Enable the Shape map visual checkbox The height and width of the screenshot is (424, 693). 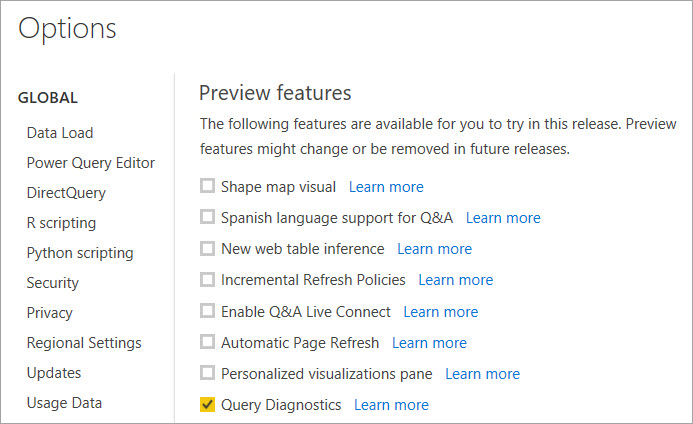tap(207, 187)
